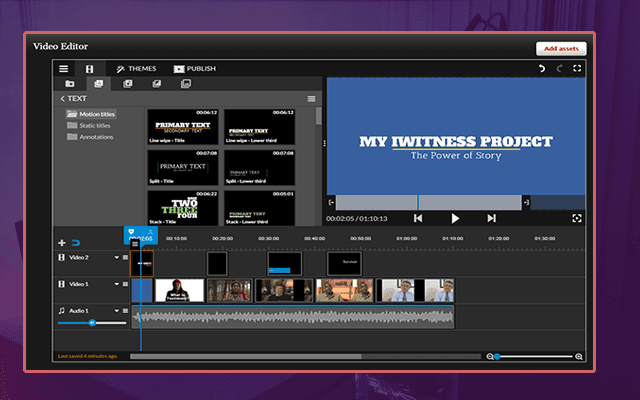Viewport: 640px width, 400px height.
Task: Click the undo arrow icon
Action: pyautogui.click(x=542, y=68)
